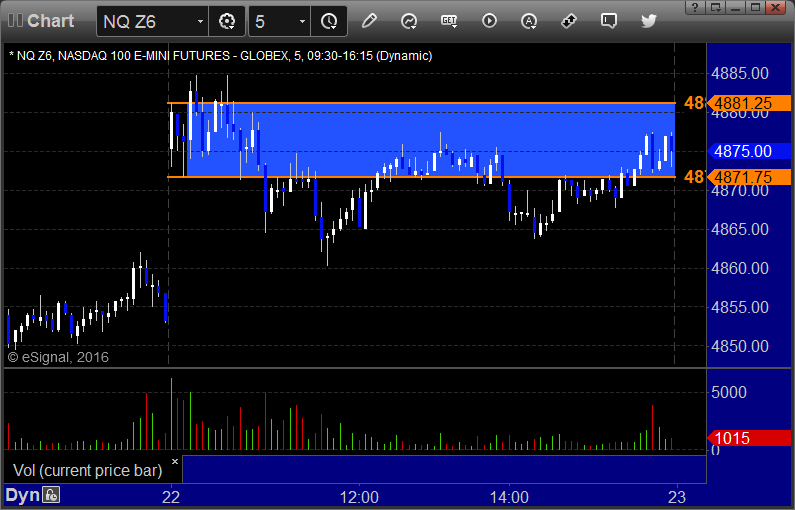This screenshot has height=510, width=795.
Task: Click the window linking icon
Action: [568, 21]
